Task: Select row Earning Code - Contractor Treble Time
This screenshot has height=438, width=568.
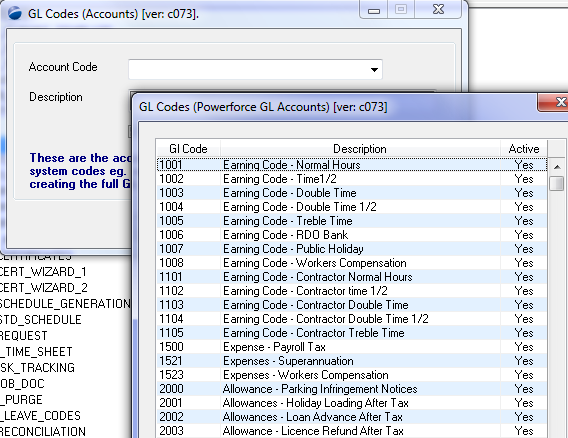Action: (352, 333)
